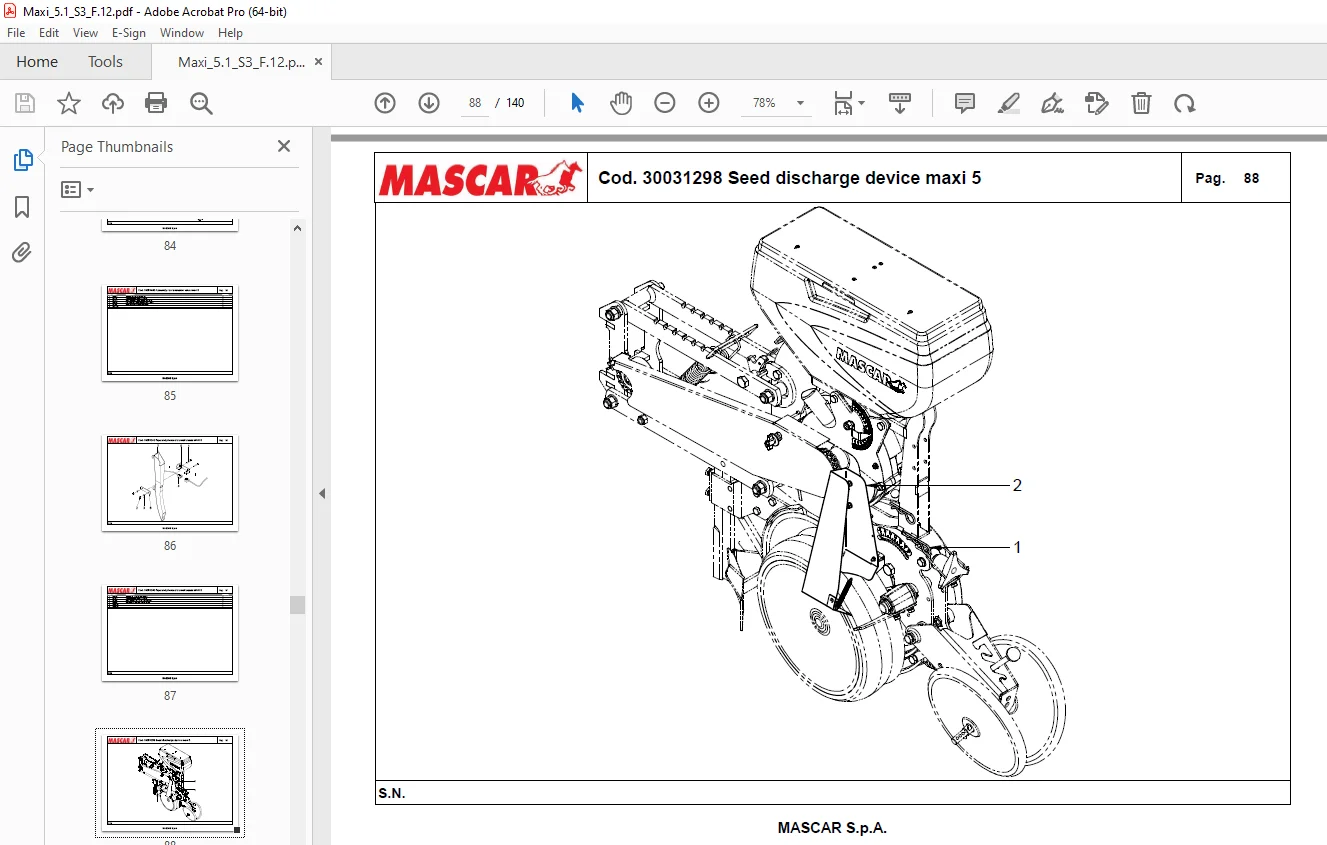The width and height of the screenshot is (1327, 845).
Task: Expand the fit page options arrow
Action: 862,103
